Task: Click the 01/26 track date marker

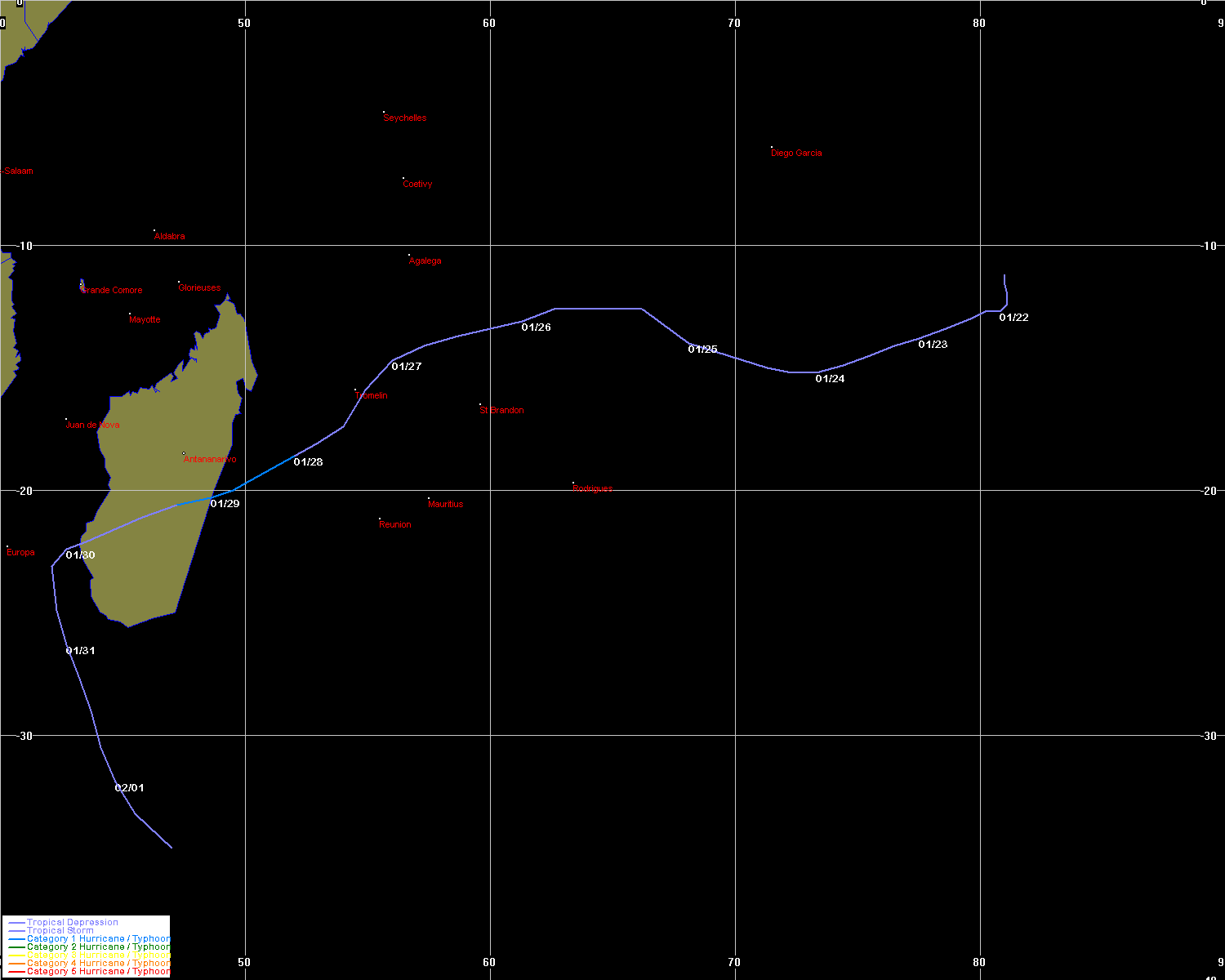Action: pyautogui.click(x=536, y=327)
